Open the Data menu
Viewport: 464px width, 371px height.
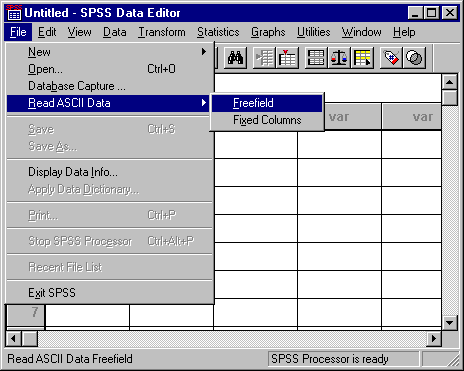pyautogui.click(x=114, y=32)
